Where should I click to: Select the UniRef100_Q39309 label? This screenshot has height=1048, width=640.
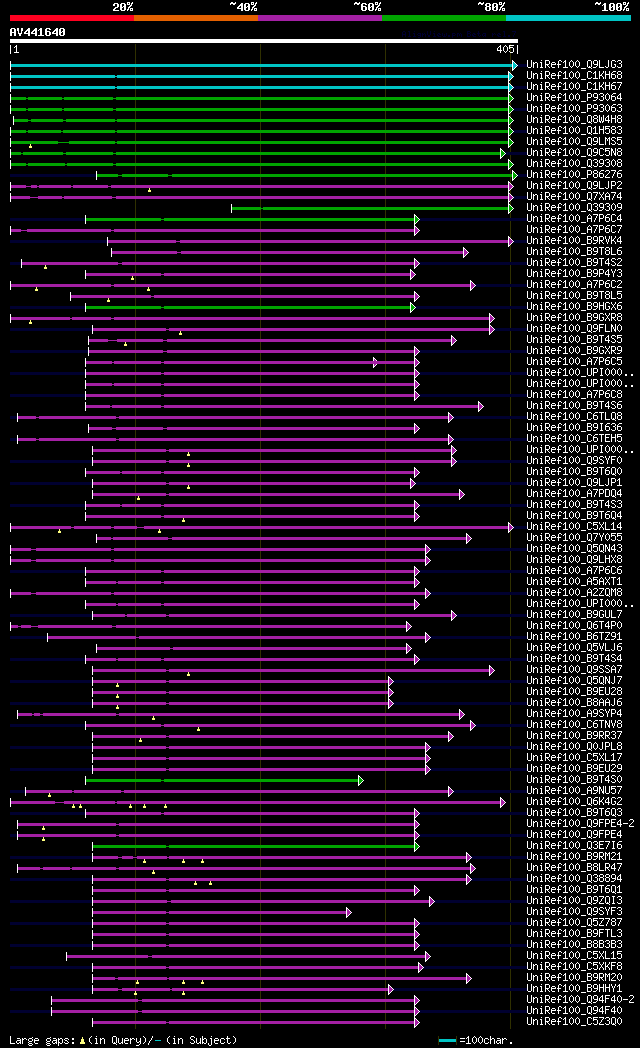point(574,208)
